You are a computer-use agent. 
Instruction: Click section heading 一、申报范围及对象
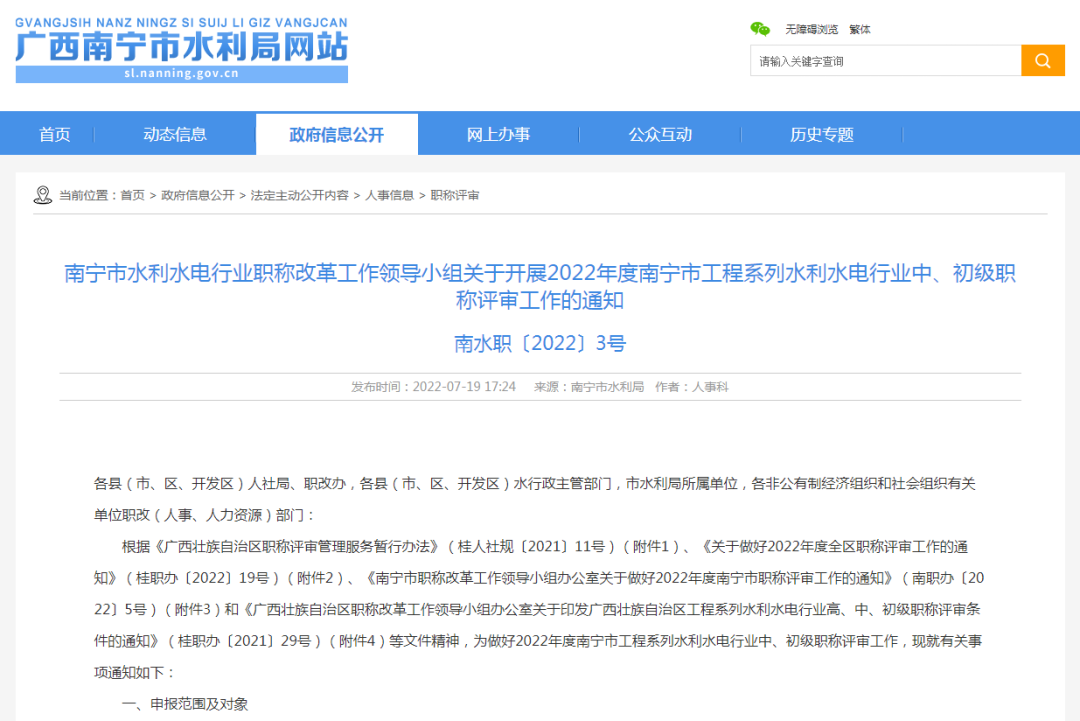185,704
